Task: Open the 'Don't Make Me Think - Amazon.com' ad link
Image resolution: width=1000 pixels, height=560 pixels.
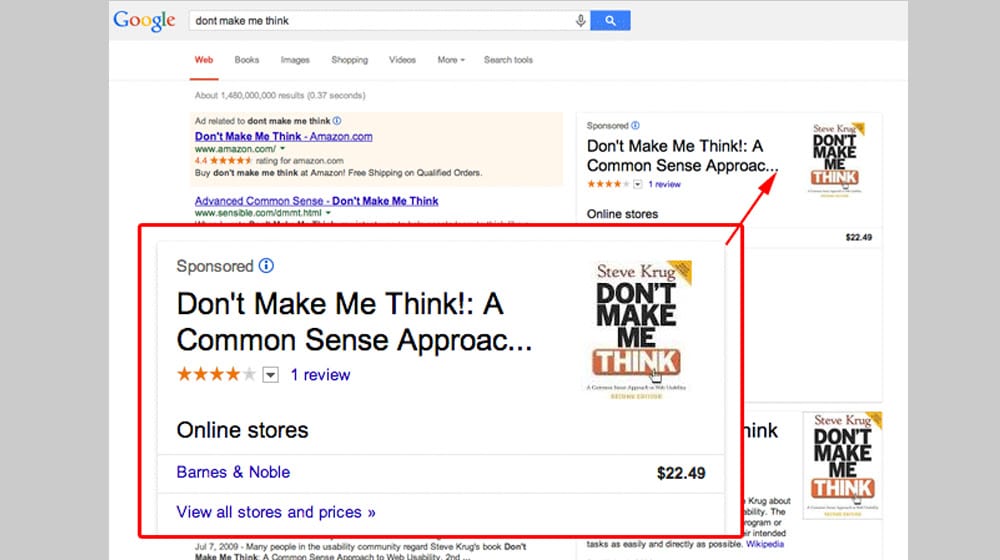Action: click(284, 136)
